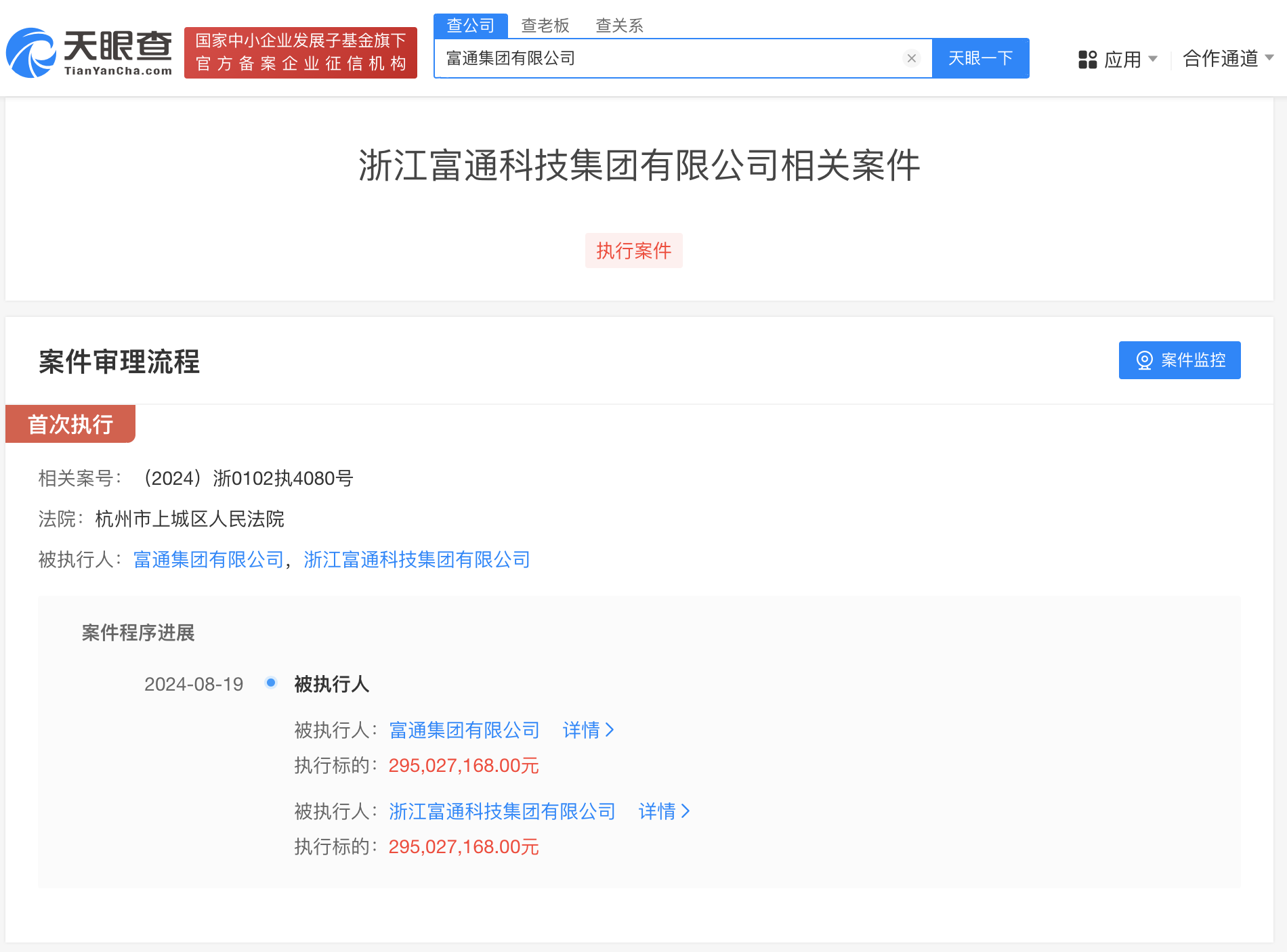1287x952 pixels.
Task: Switch to the 查关系 tab
Action: tap(618, 25)
